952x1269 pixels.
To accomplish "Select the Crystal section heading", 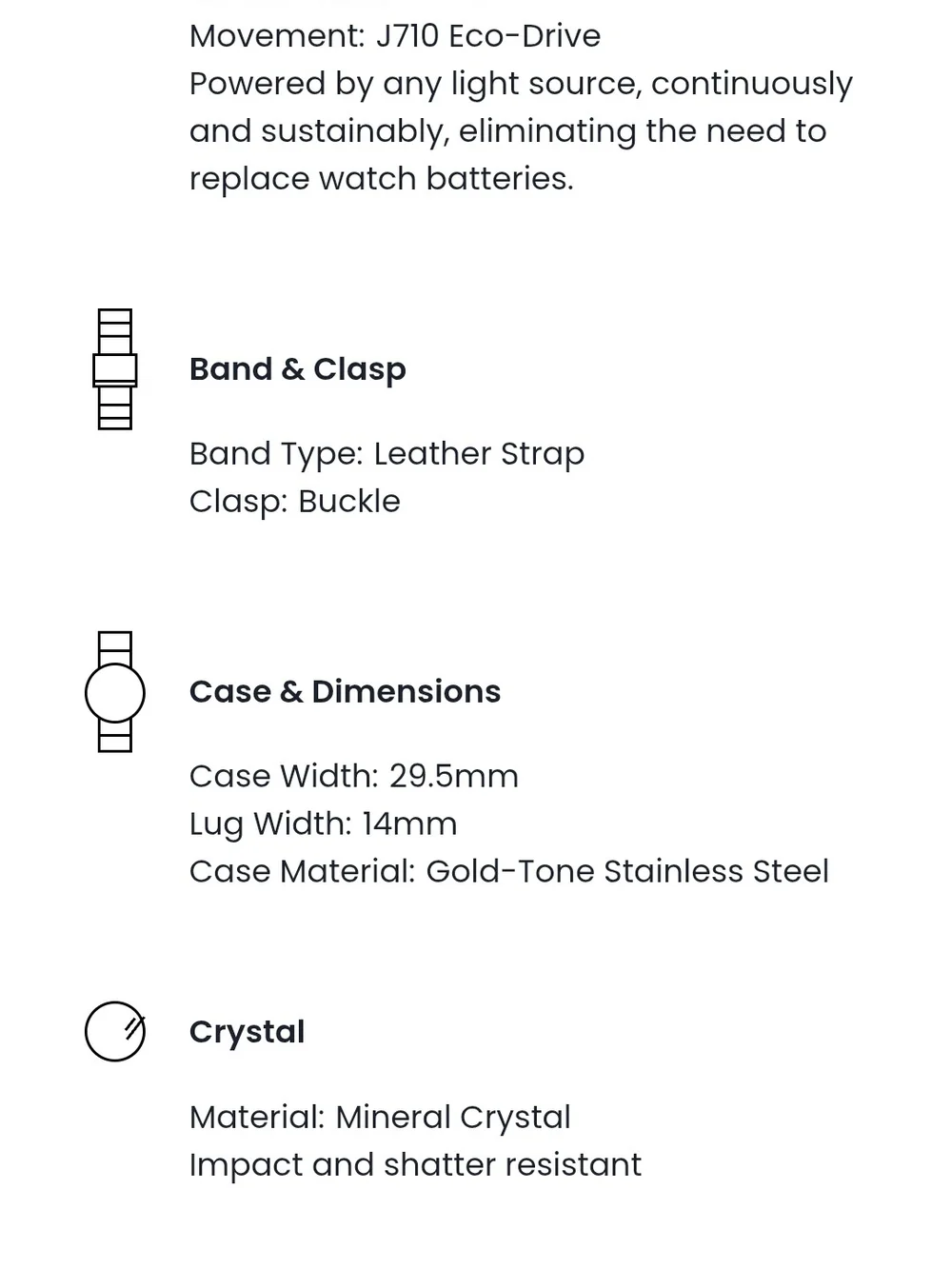I will click(247, 1032).
